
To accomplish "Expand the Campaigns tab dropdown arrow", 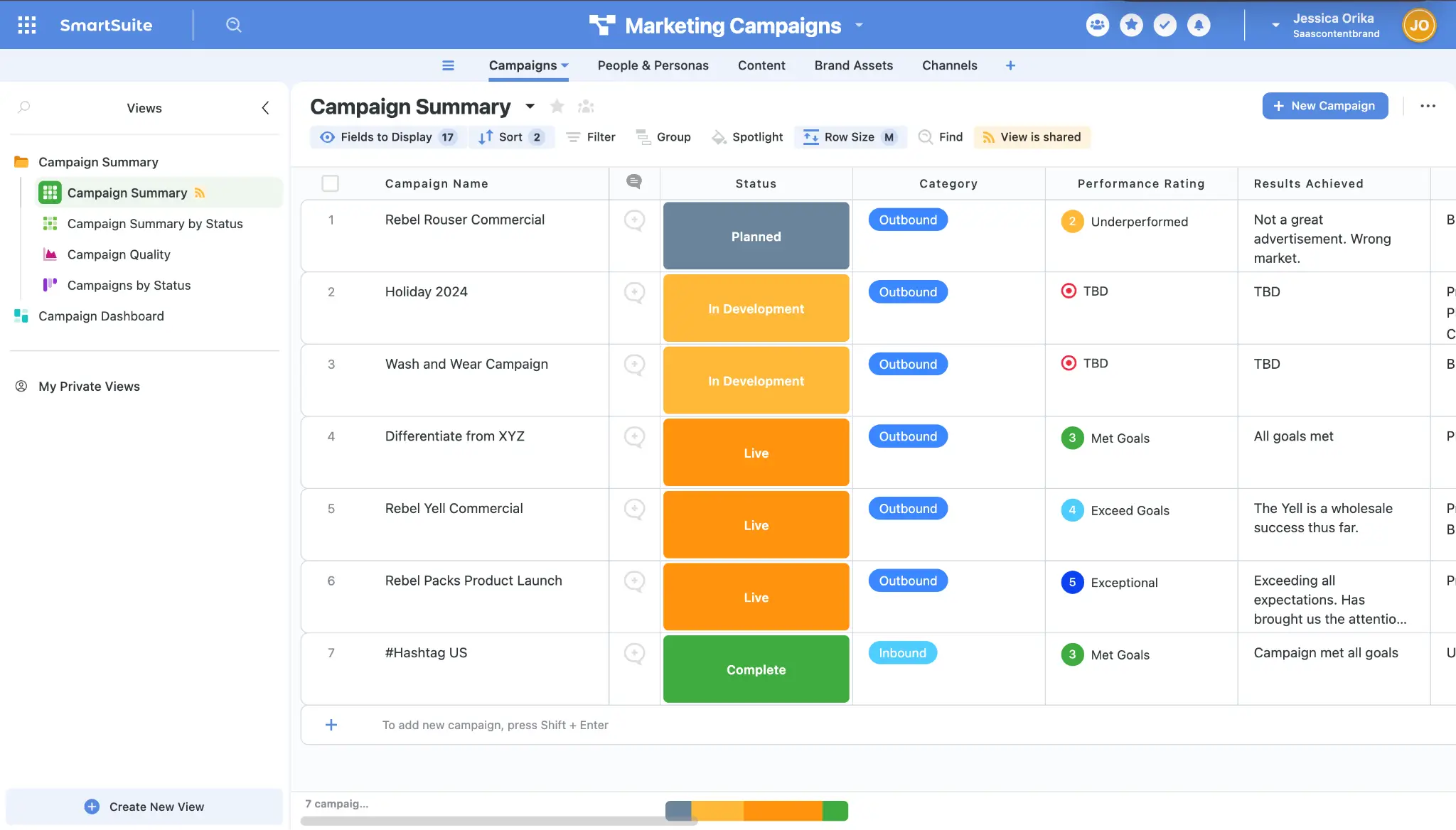I will tap(565, 65).
